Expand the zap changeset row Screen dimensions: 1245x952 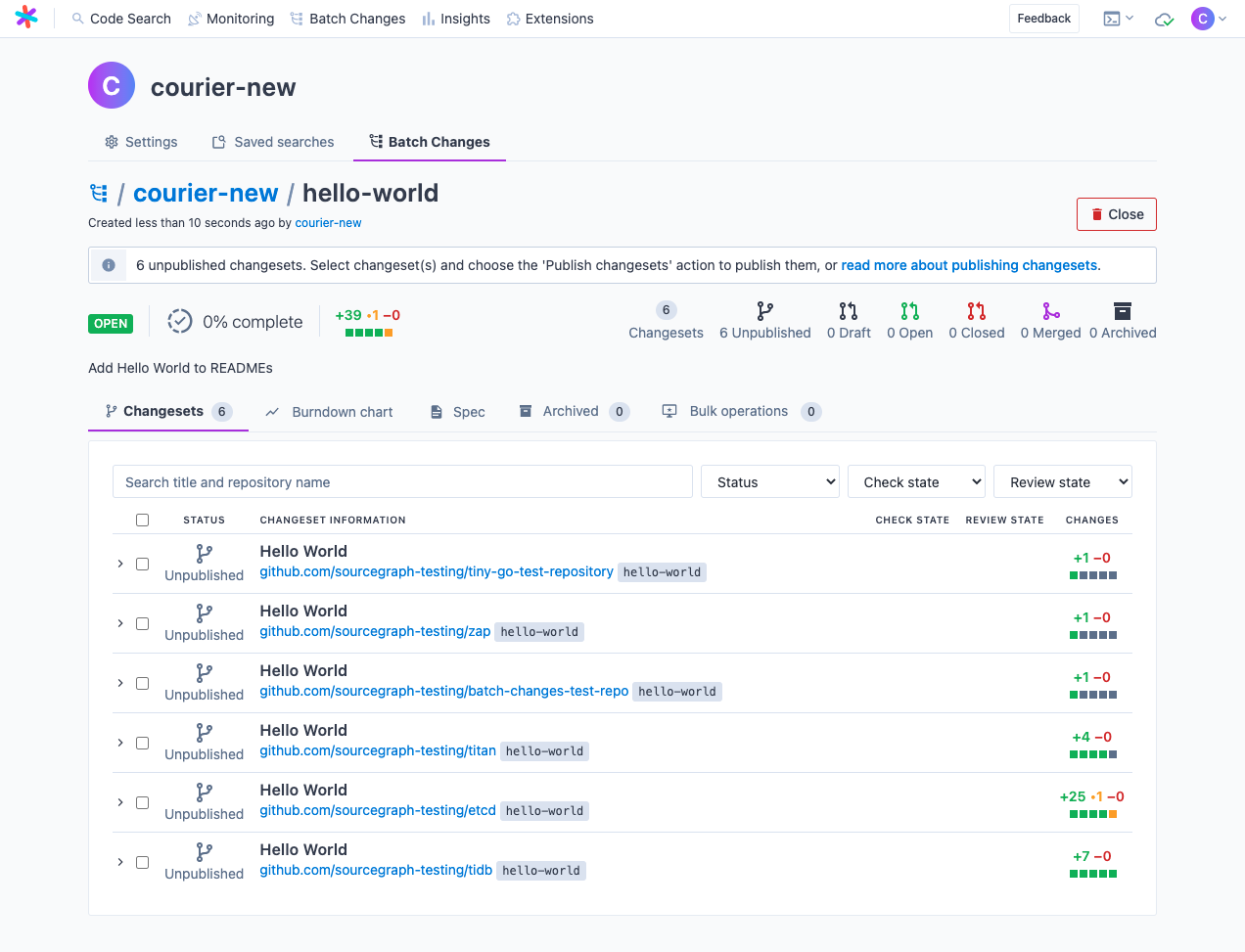(119, 623)
